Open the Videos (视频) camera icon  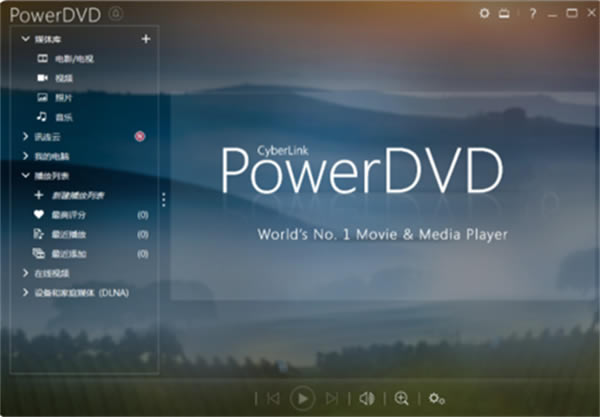(42, 78)
